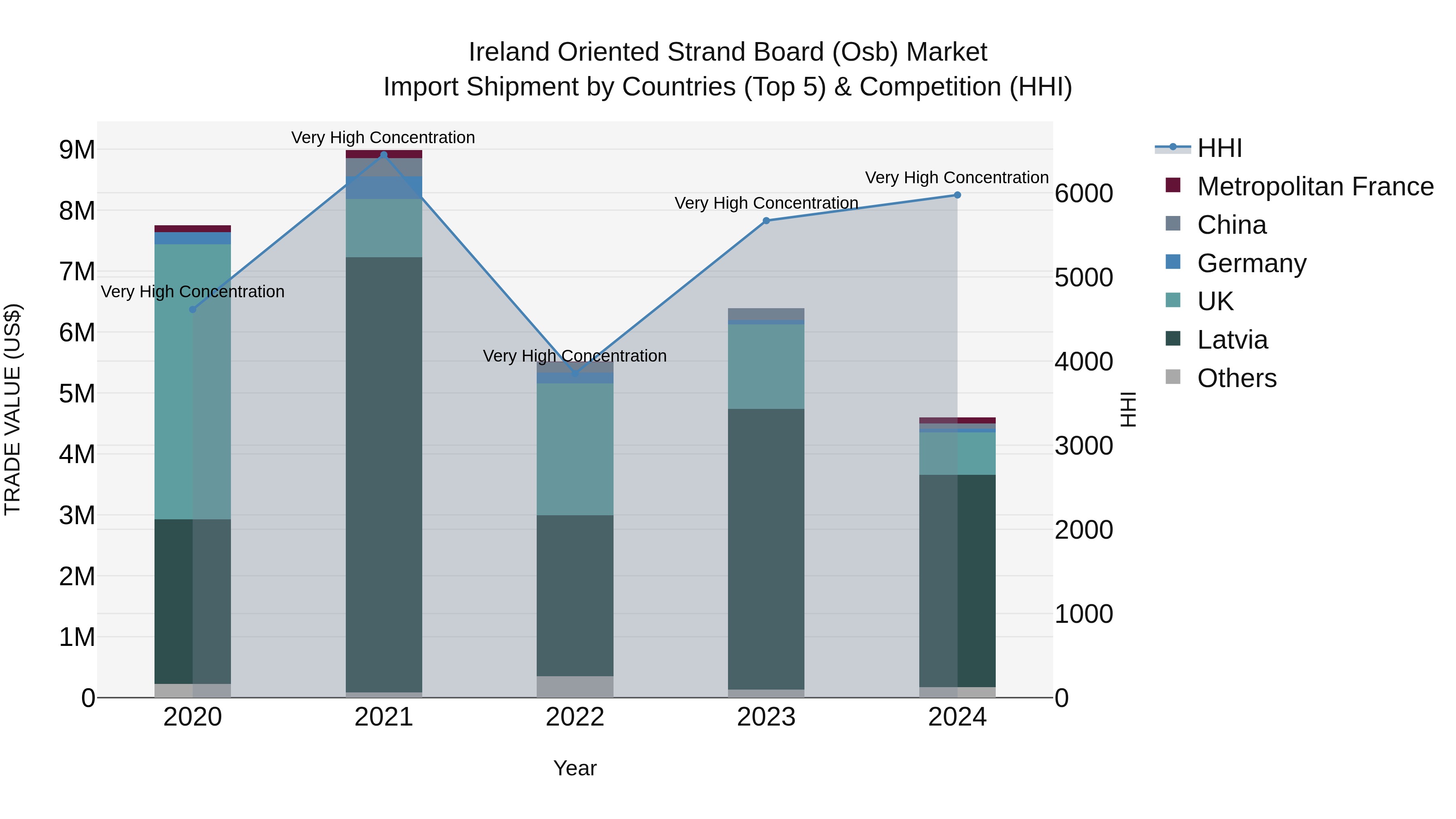This screenshot has height=819, width=1456.
Task: Toggle the Others legend entry
Action: [1221, 378]
